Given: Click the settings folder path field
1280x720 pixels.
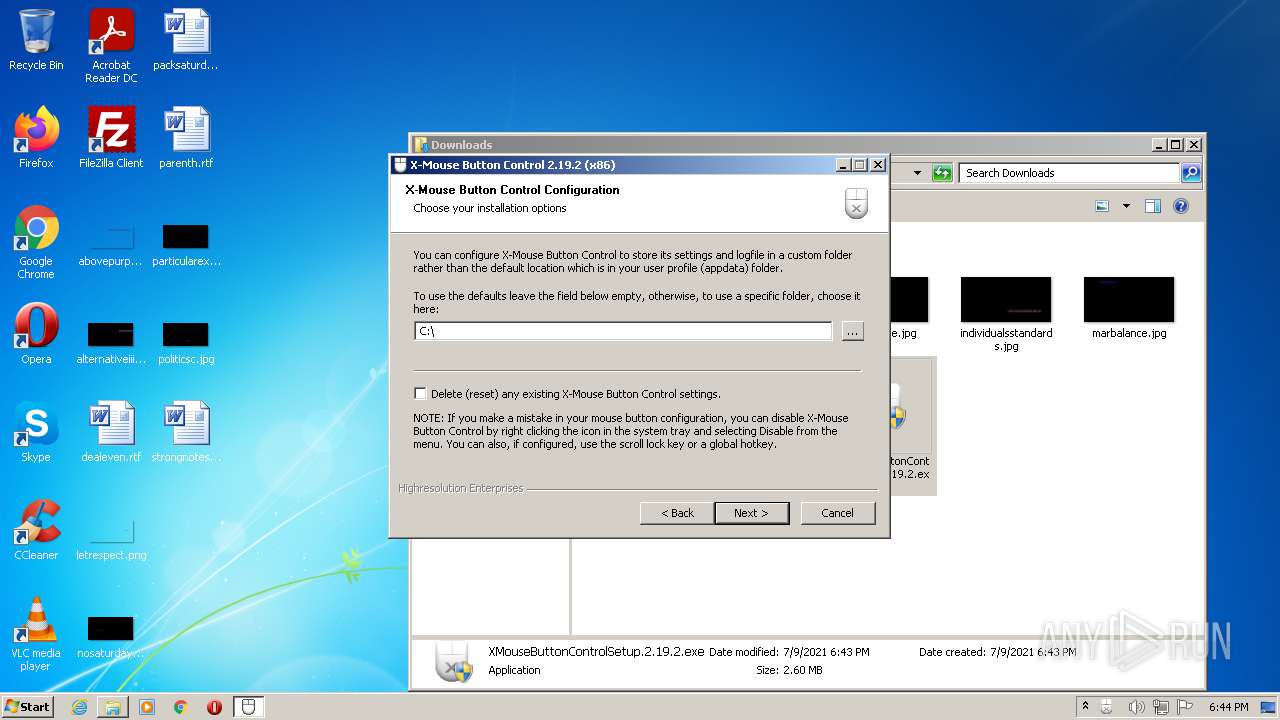Looking at the screenshot, I should [623, 331].
